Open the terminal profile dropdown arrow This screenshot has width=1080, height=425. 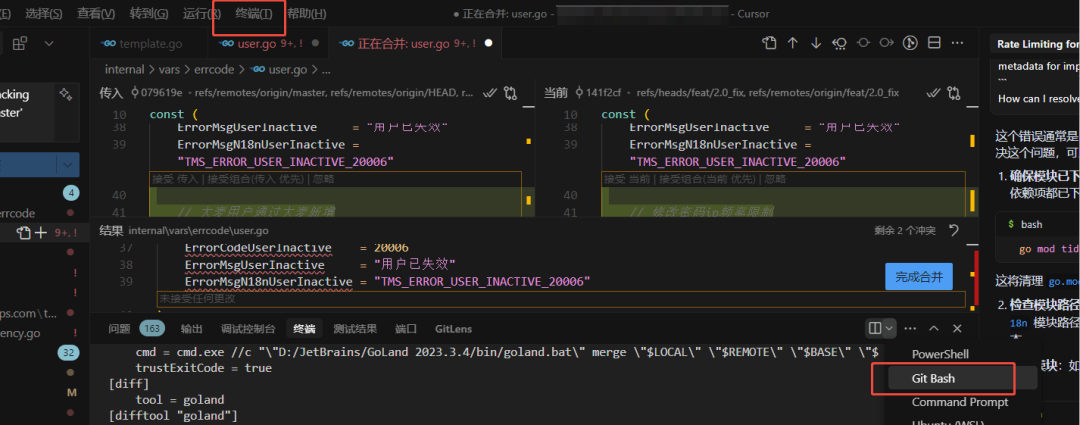(x=889, y=329)
